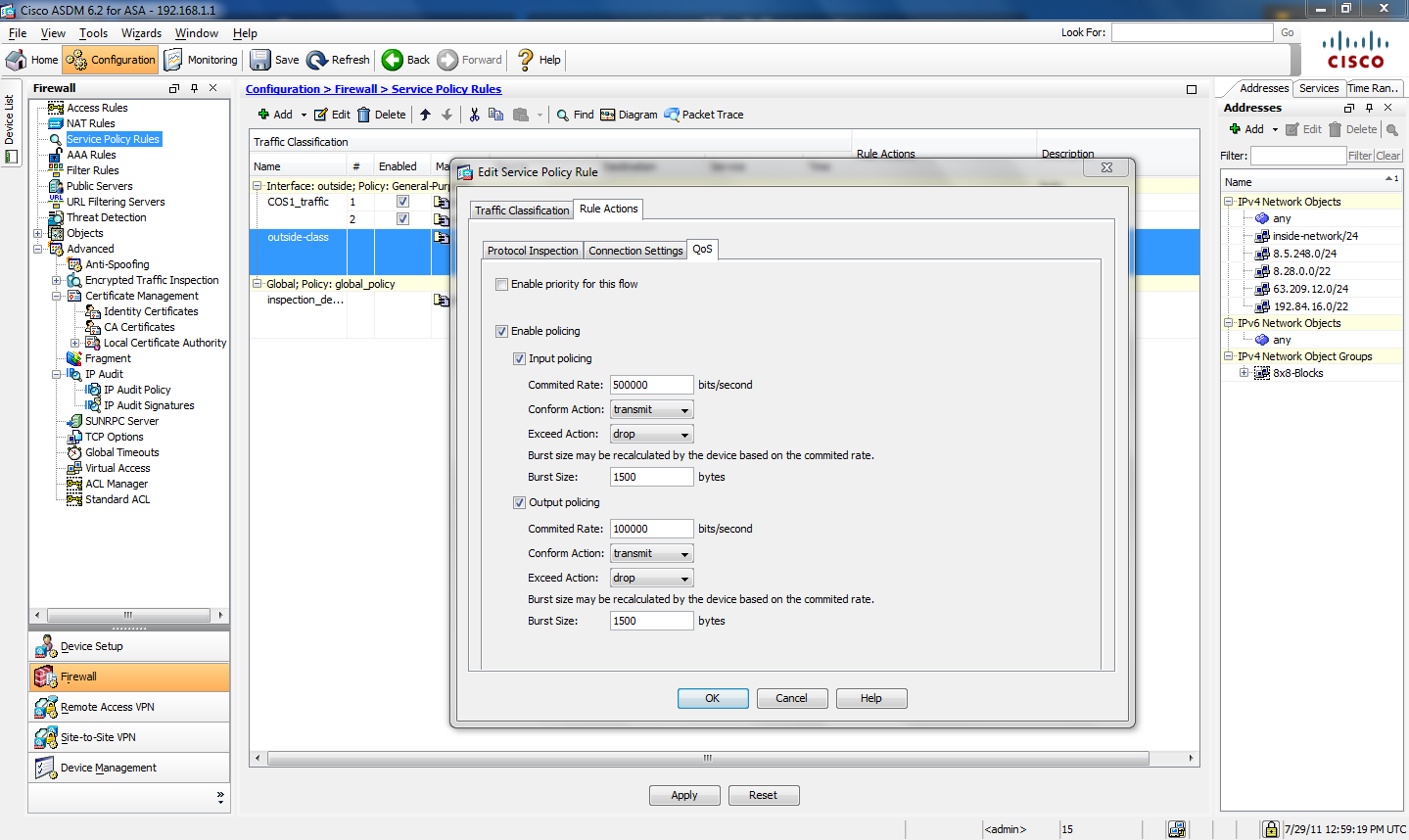Move rule down with arrow icon
The height and width of the screenshot is (840, 1409).
[446, 115]
